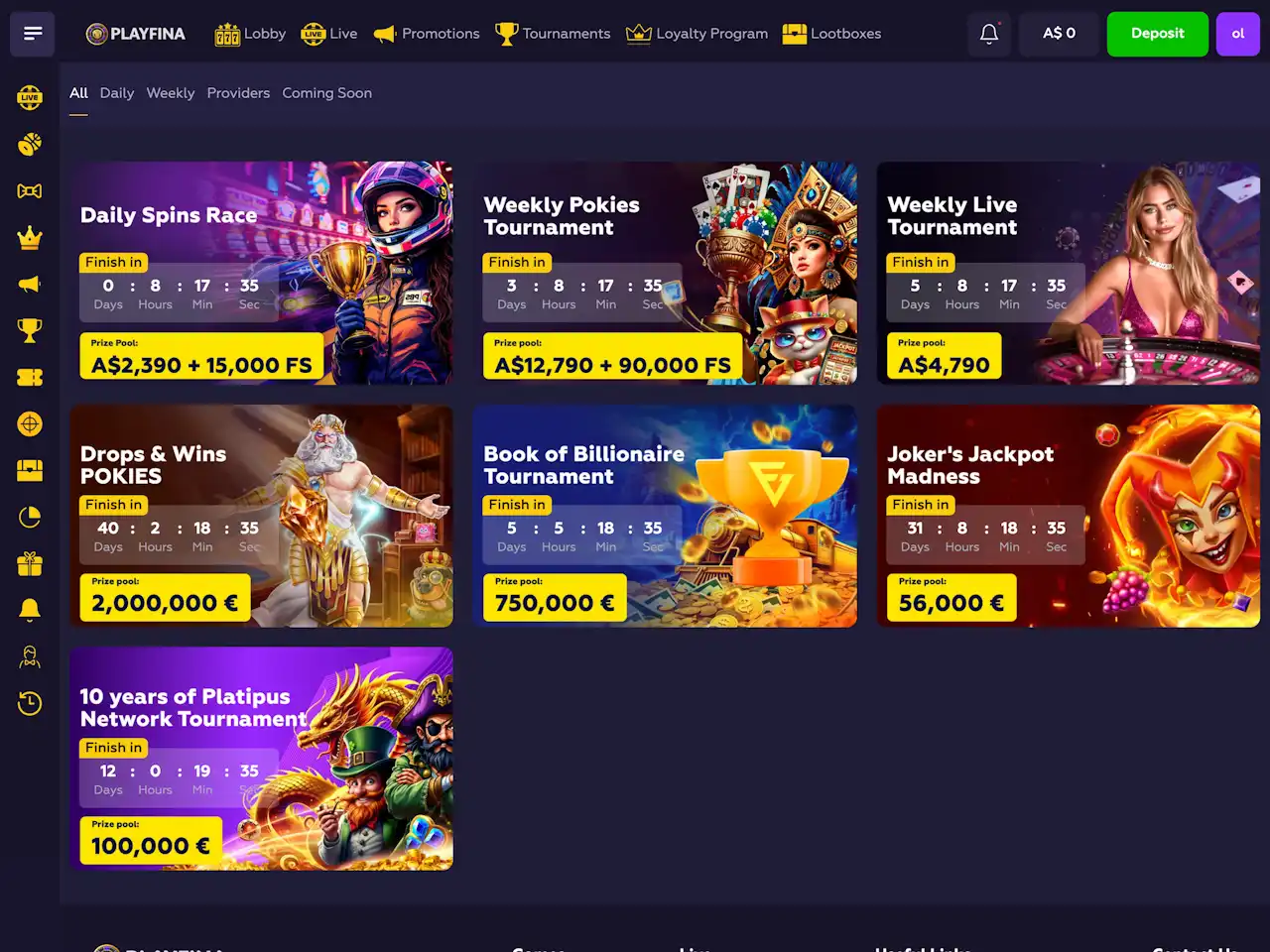Viewport: 1270px width, 952px height.
Task: Click the support agent sidebar icon
Action: (x=30, y=656)
